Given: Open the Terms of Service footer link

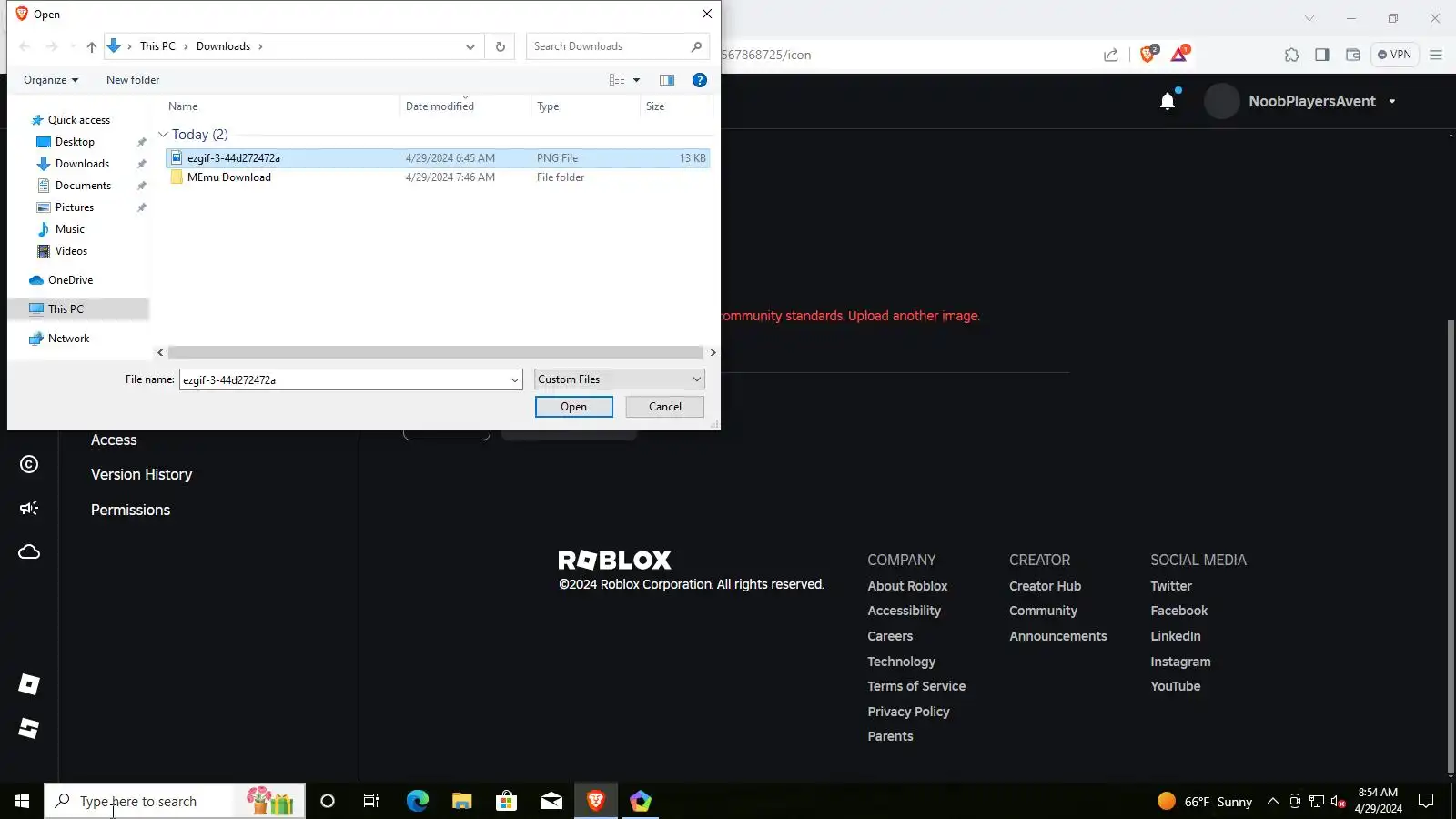Looking at the screenshot, I should tap(916, 686).
